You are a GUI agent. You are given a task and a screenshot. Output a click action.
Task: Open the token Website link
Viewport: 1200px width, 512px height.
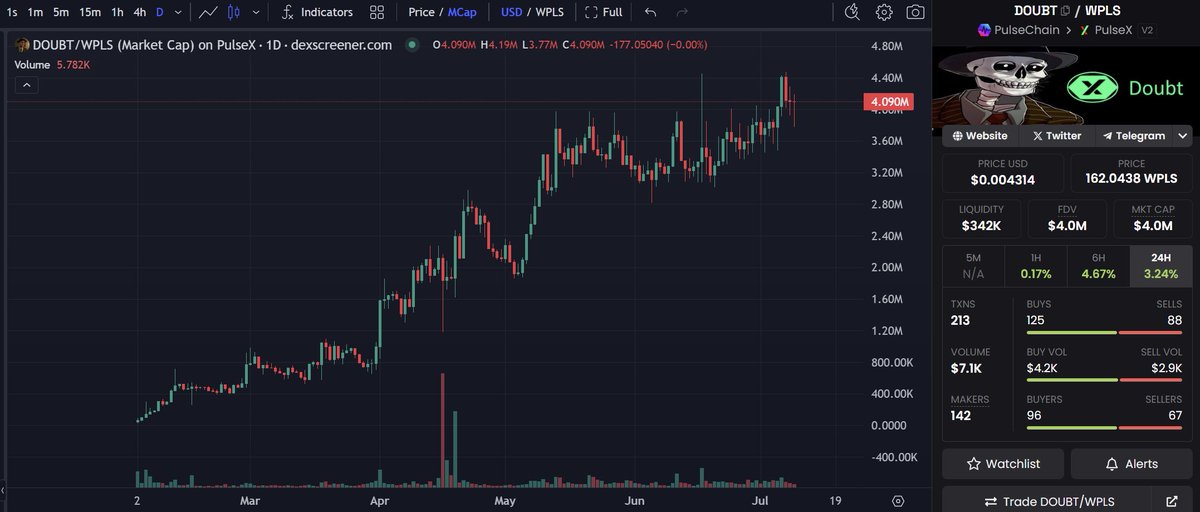979,136
